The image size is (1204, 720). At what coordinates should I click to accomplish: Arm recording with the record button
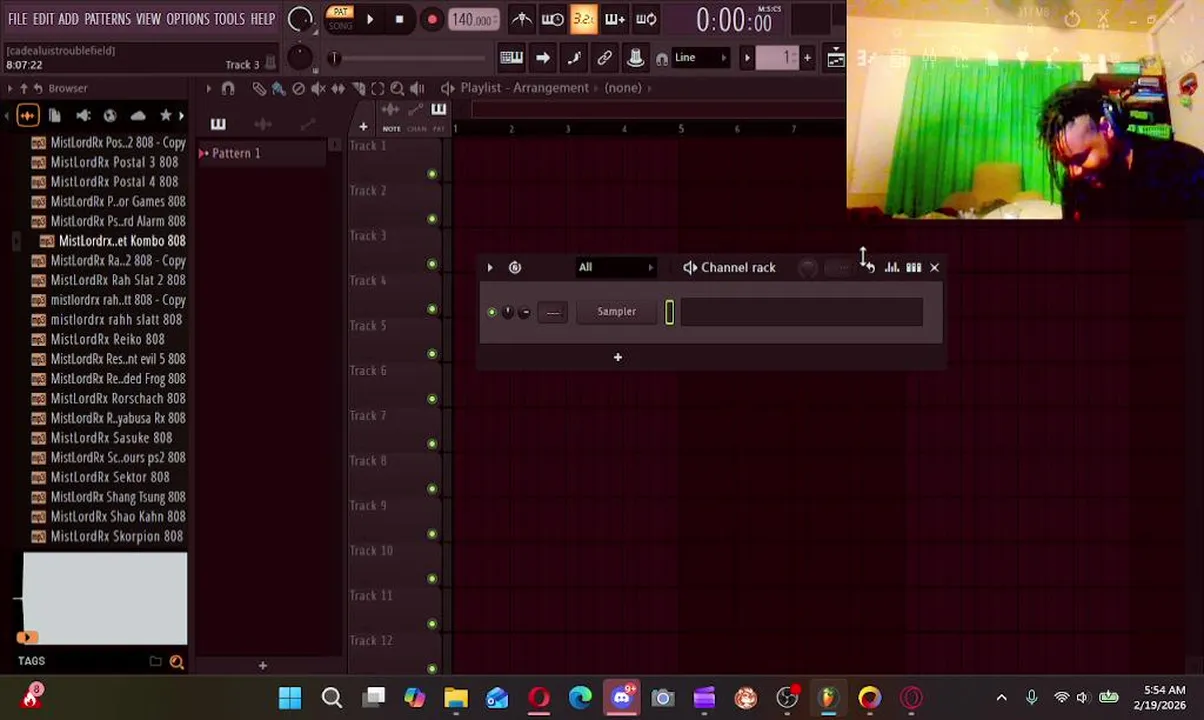point(431,19)
